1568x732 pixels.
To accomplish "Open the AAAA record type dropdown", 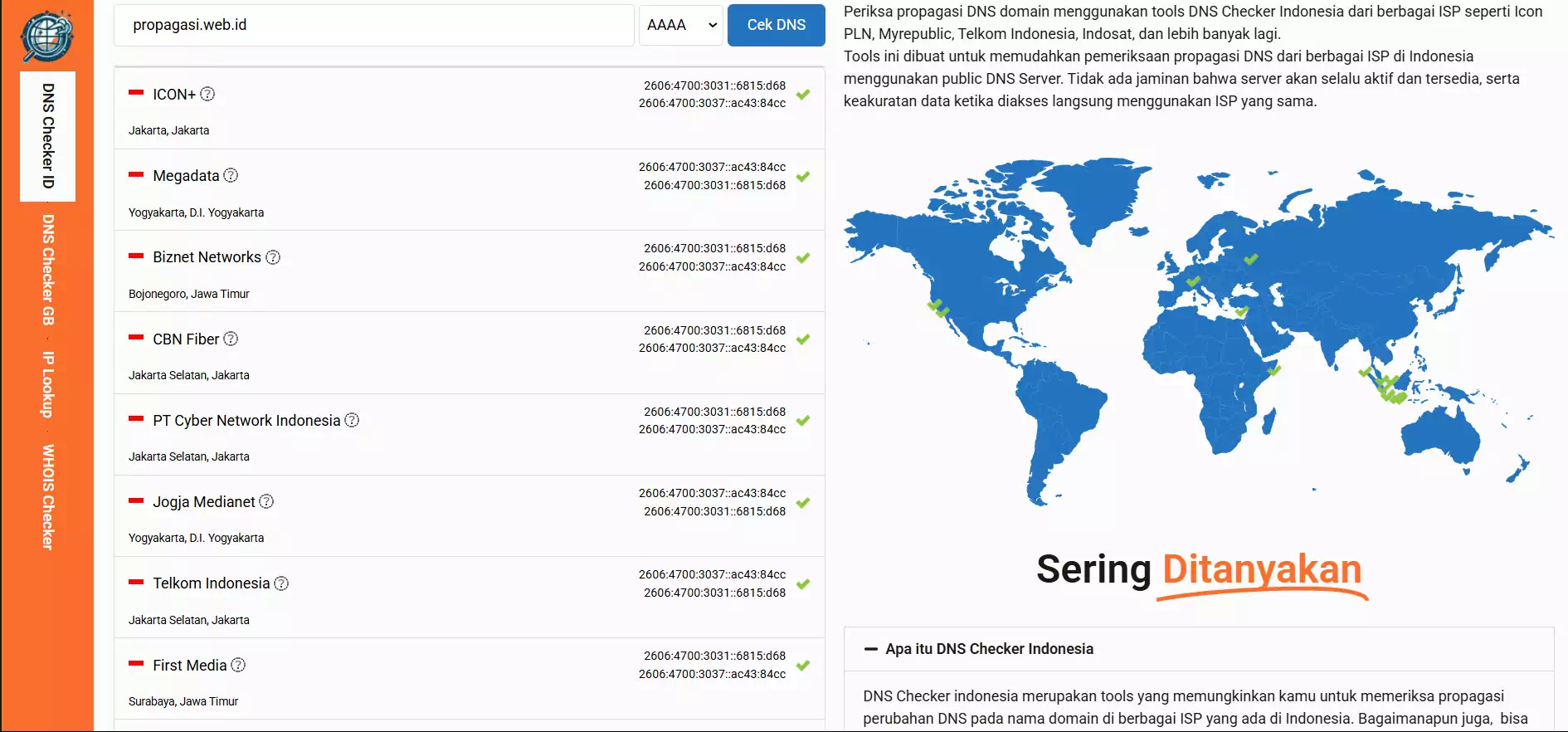I will (x=681, y=25).
